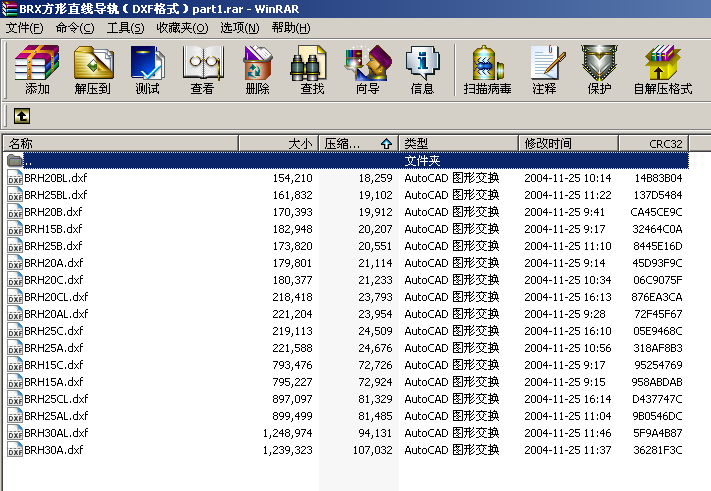Select the DXF icon of BRH25B.dxf
The width and height of the screenshot is (711, 491).
(15, 246)
